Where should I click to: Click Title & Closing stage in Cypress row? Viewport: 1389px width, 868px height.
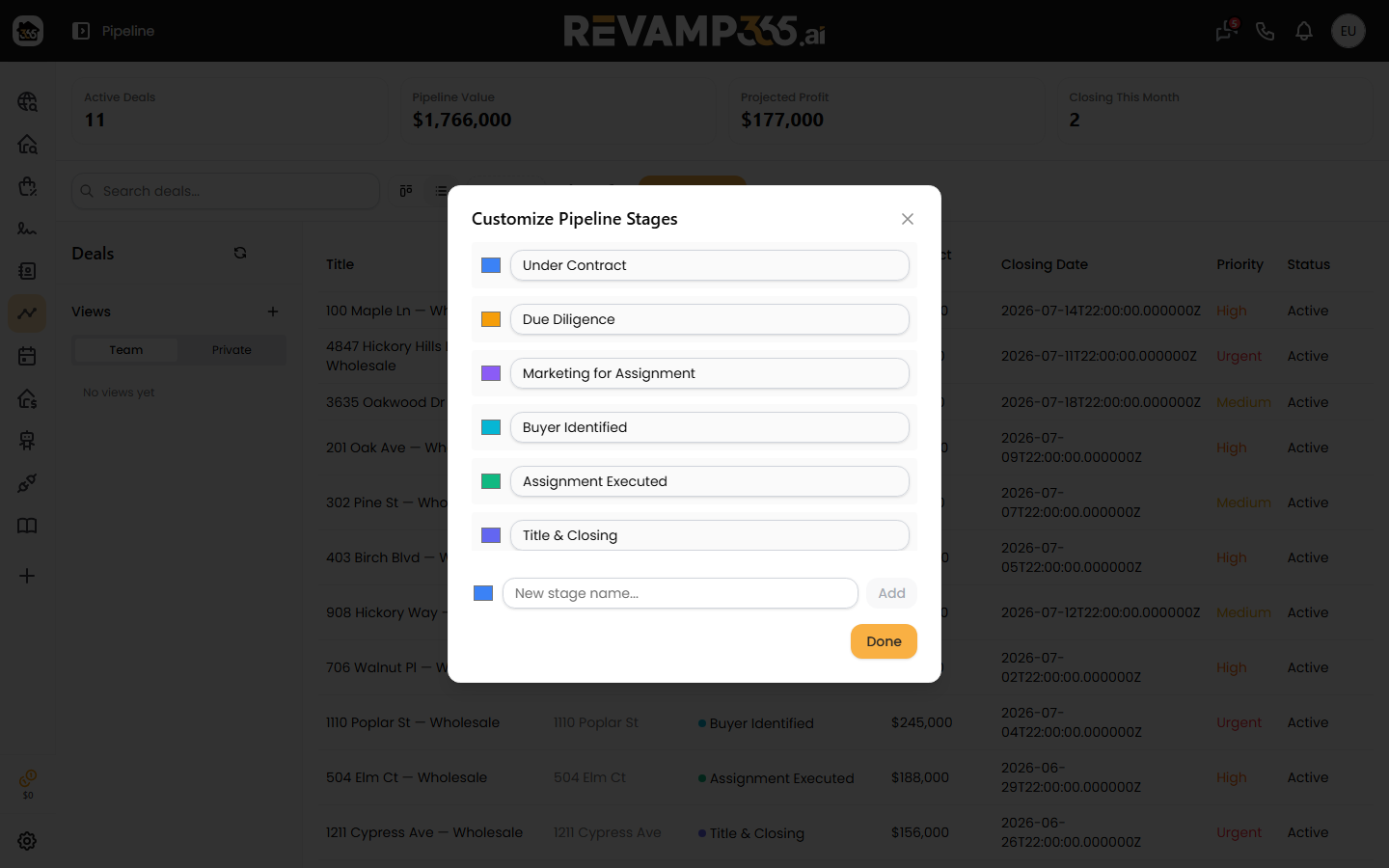tap(751, 833)
